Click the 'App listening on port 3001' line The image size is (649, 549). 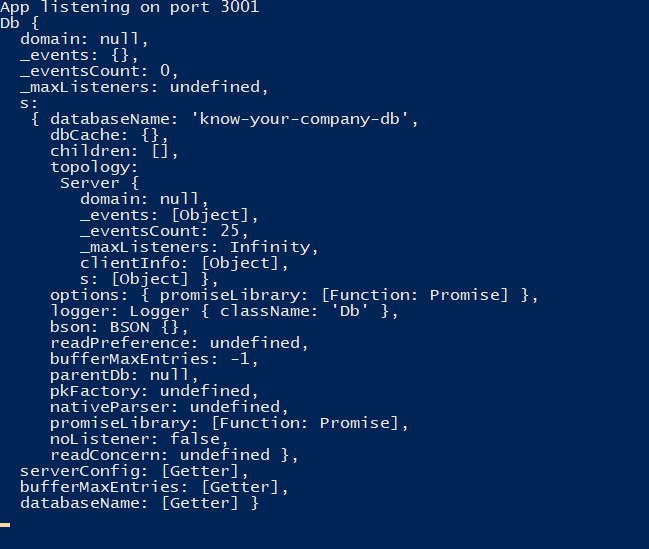[x=130, y=8]
